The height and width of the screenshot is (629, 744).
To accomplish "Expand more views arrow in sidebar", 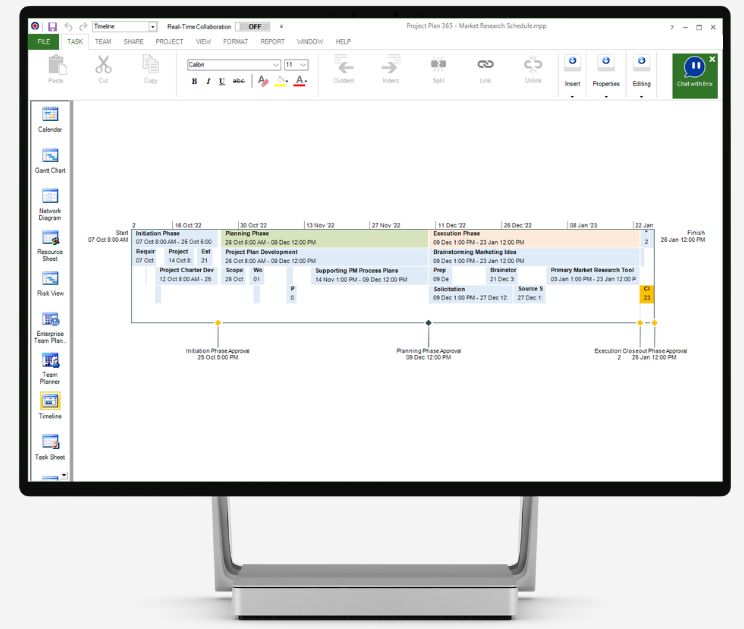I will [64, 475].
